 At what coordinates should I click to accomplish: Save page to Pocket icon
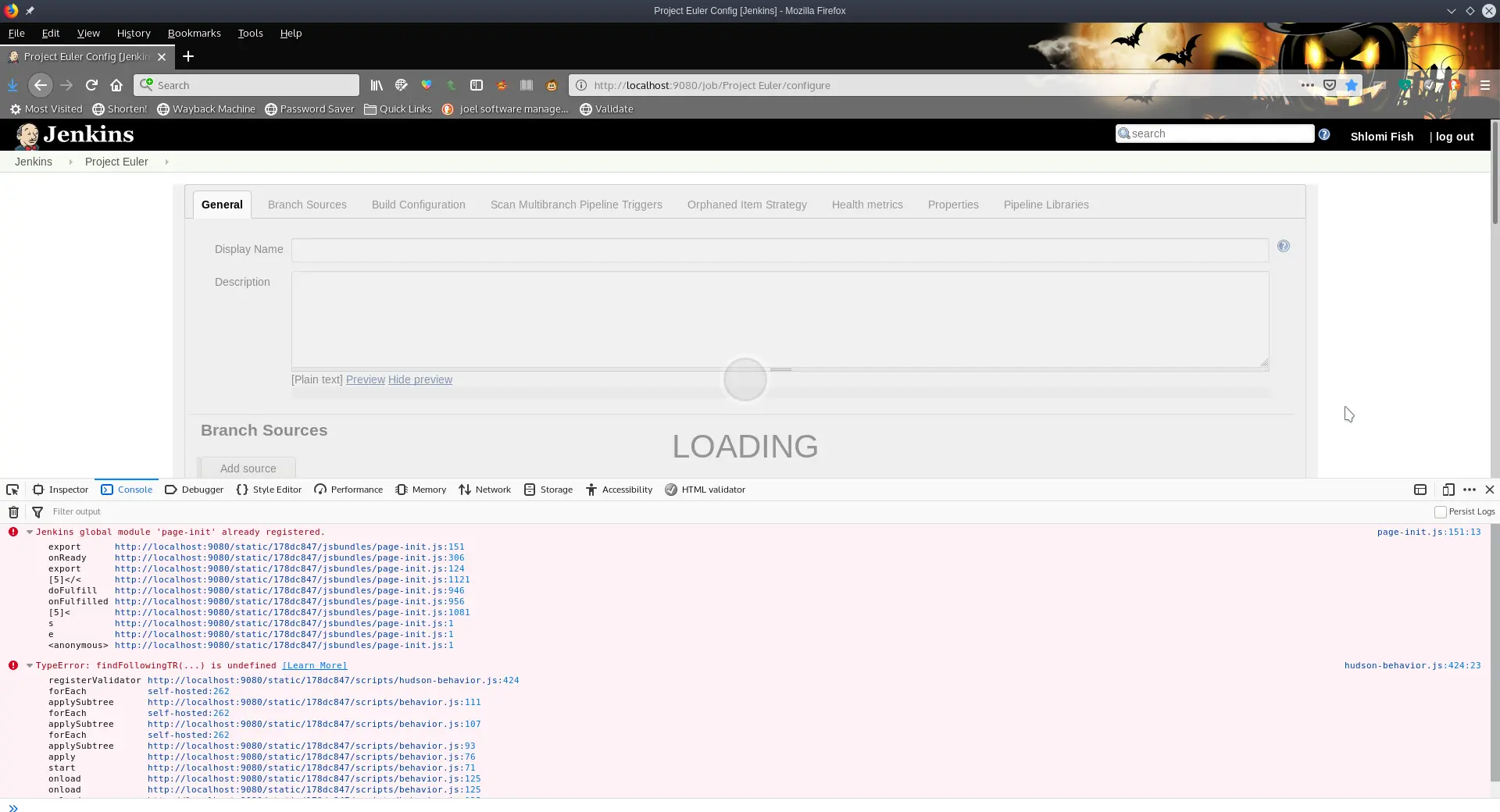tap(1330, 85)
